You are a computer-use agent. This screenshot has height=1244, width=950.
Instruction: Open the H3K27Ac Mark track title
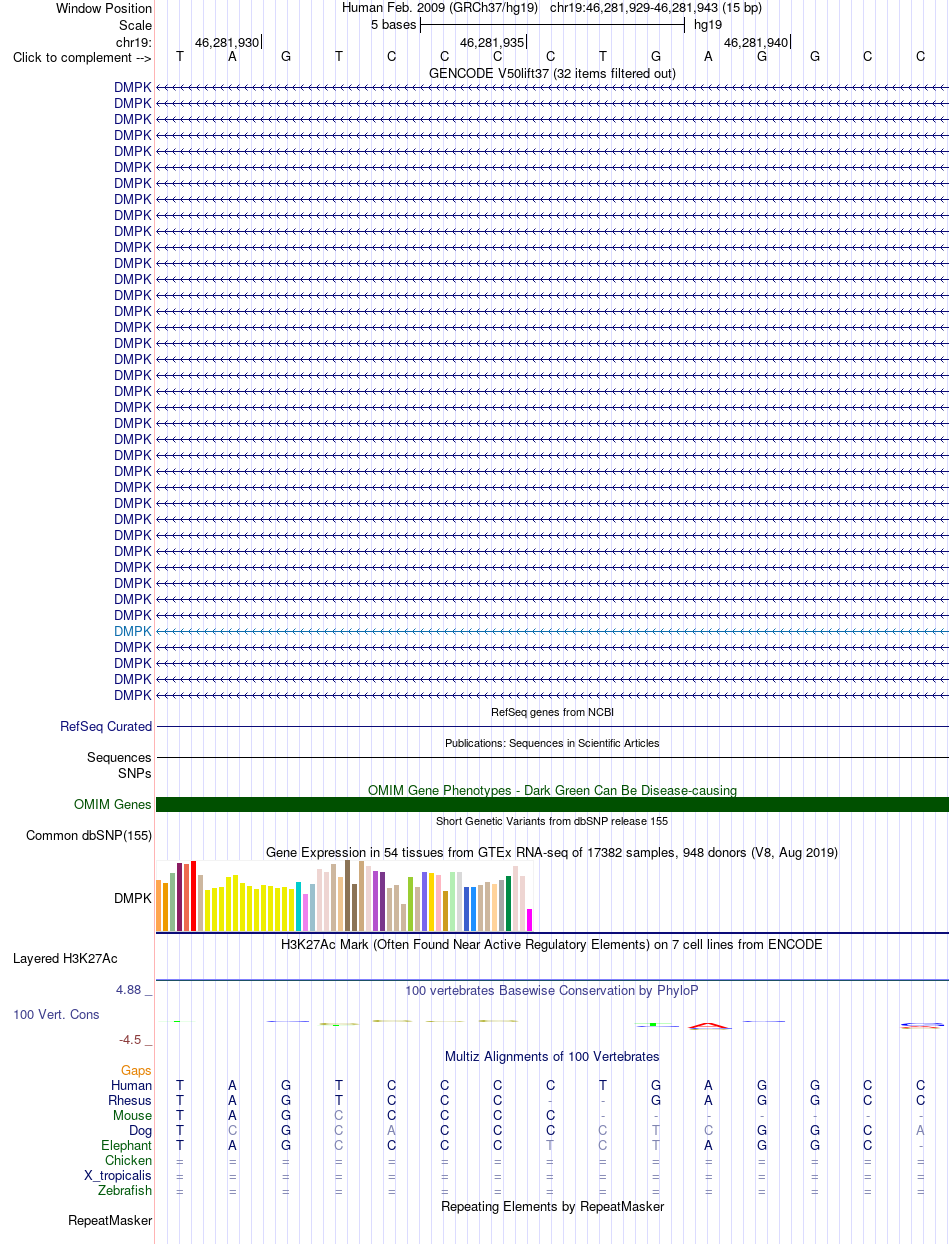pyautogui.click(x=552, y=944)
